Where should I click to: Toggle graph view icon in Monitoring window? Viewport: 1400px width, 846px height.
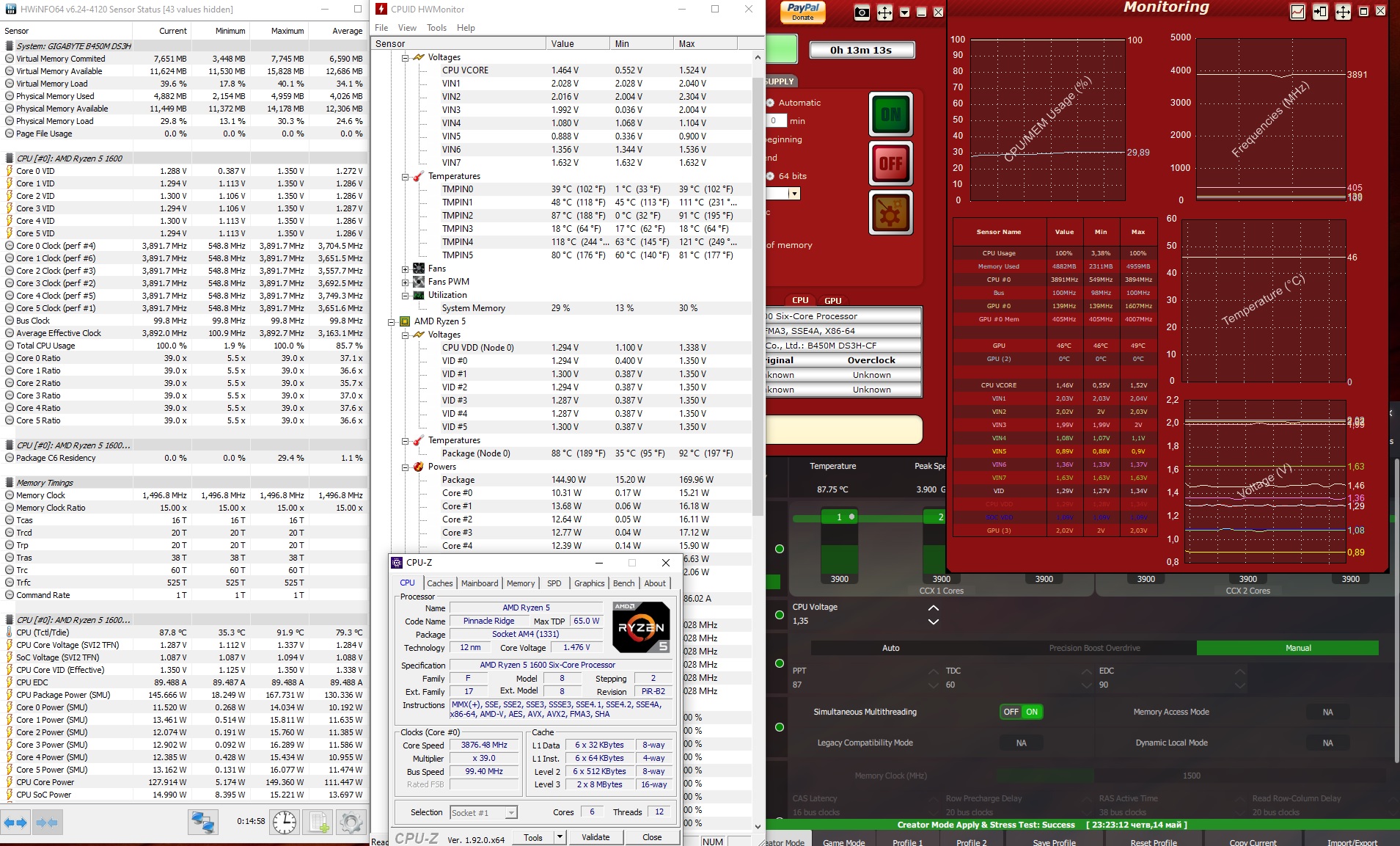[x=1297, y=12]
